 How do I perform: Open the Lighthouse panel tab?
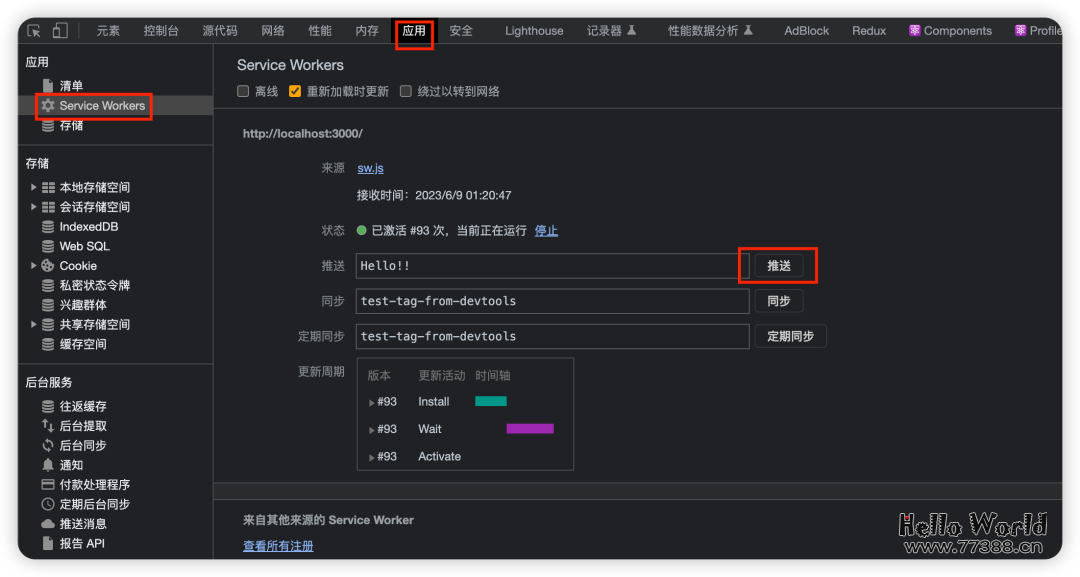pyautogui.click(x=534, y=30)
